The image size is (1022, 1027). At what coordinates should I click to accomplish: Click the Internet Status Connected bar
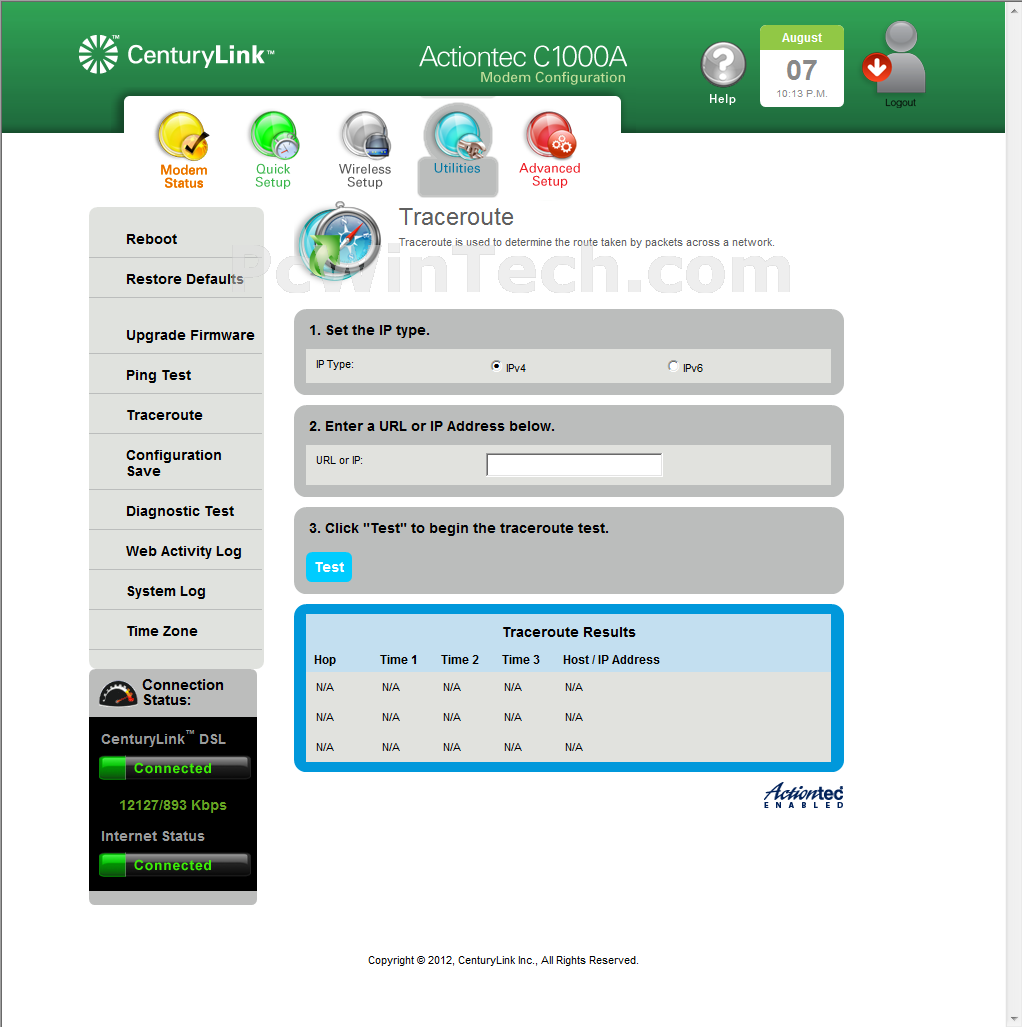174,865
